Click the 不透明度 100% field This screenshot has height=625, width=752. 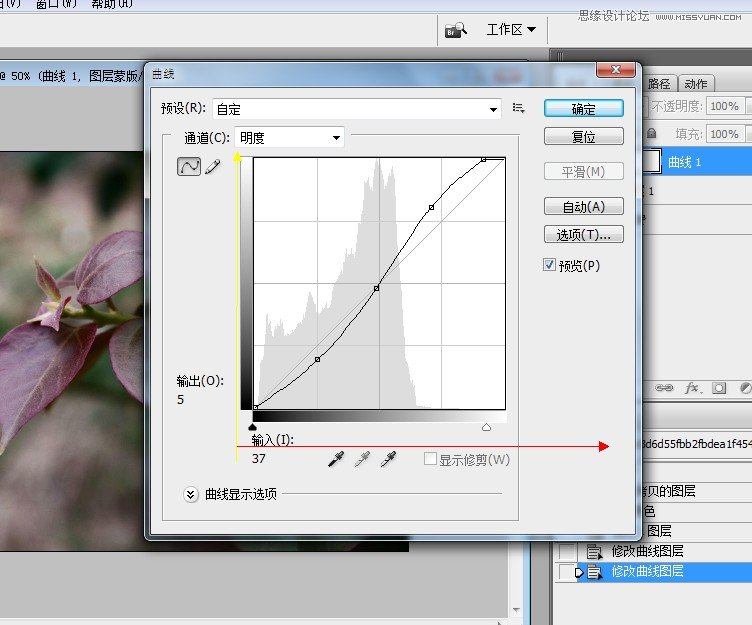pos(725,106)
